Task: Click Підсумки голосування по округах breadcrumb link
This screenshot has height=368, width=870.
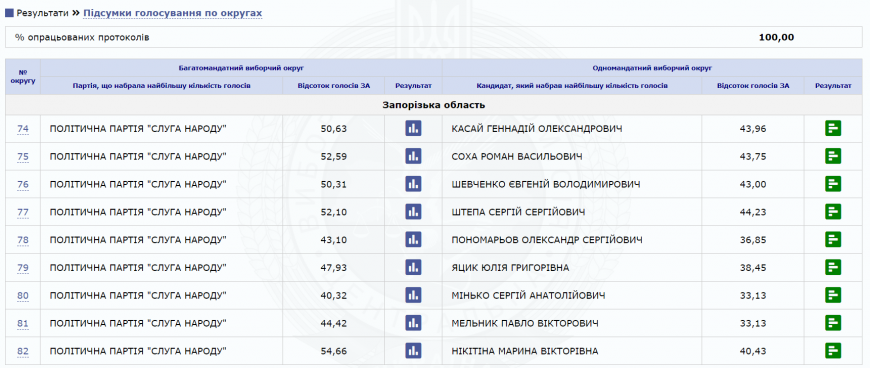Action: click(173, 13)
